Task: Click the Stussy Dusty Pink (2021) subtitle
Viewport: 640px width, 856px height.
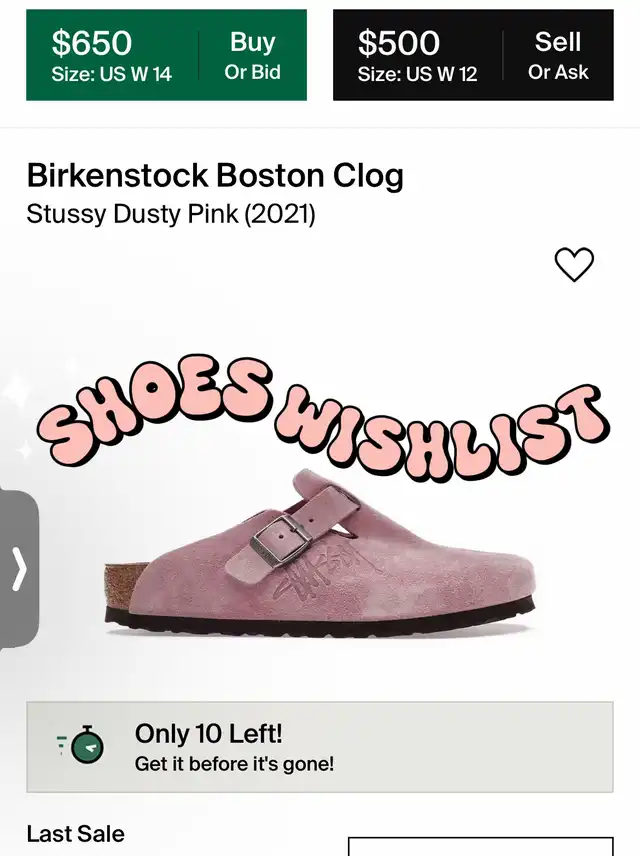Action: click(x=171, y=213)
